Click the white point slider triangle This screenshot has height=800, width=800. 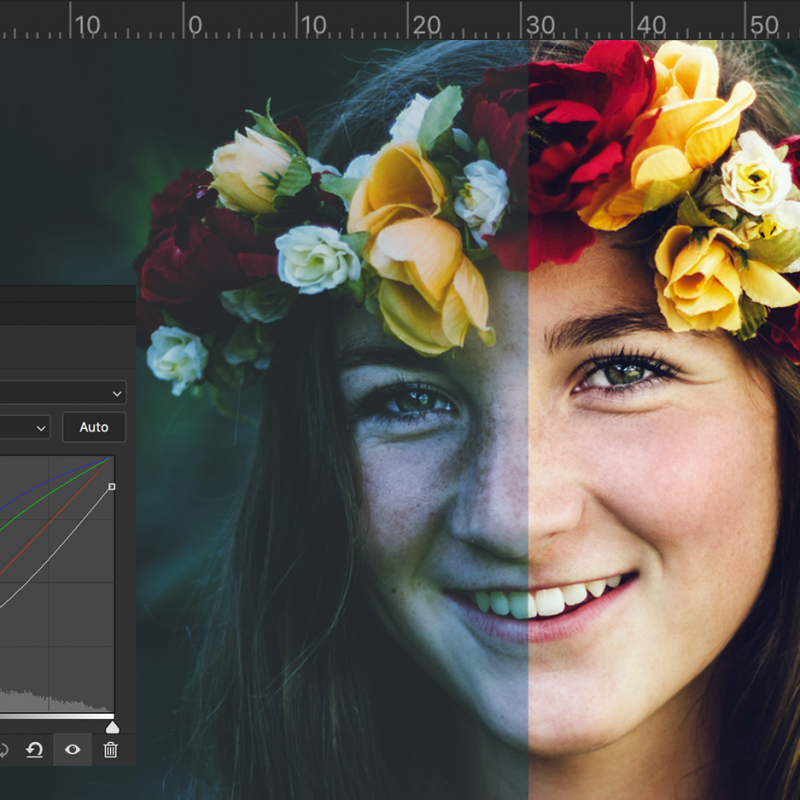coord(112,727)
